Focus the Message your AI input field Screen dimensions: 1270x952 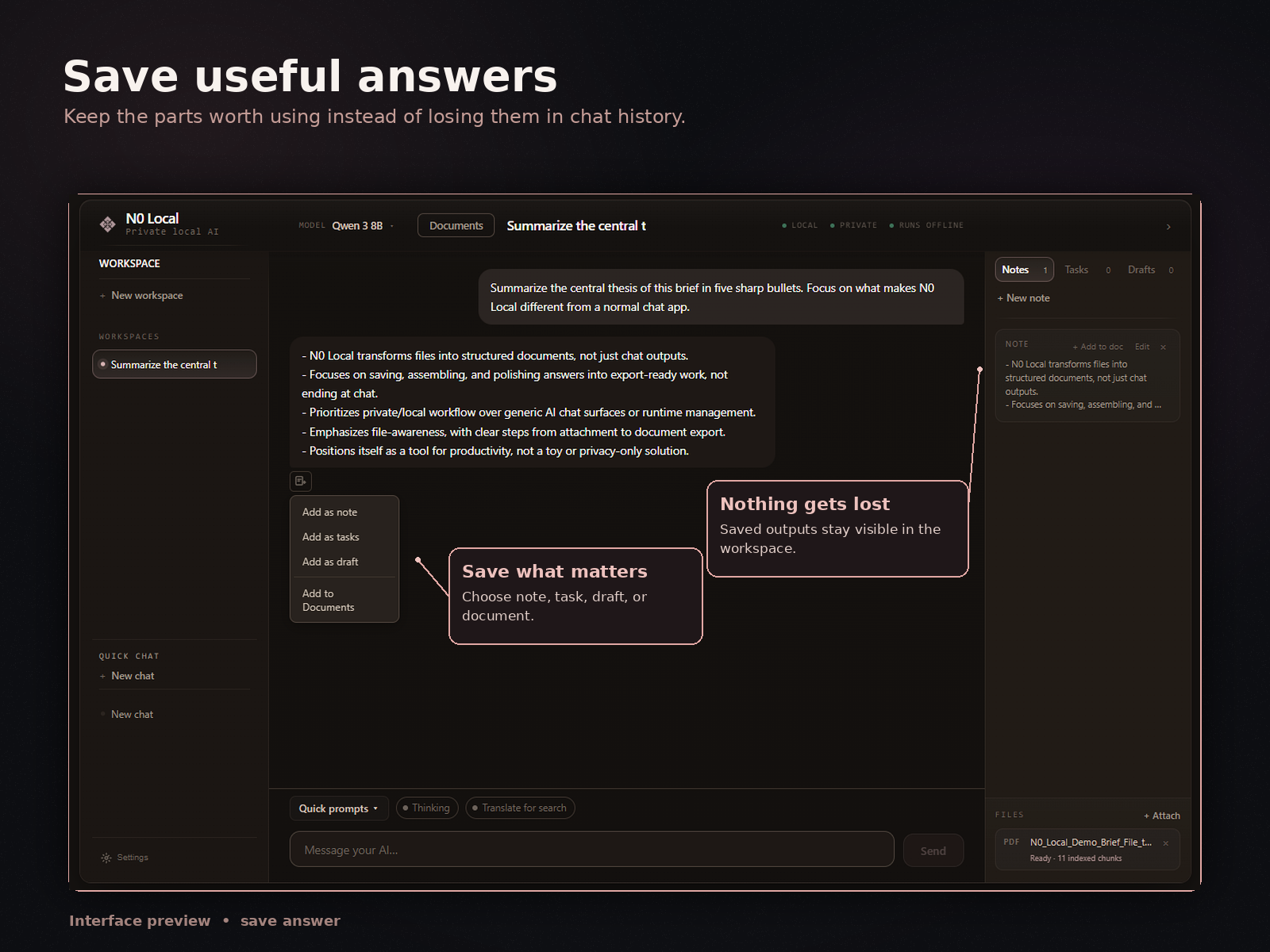(591, 850)
